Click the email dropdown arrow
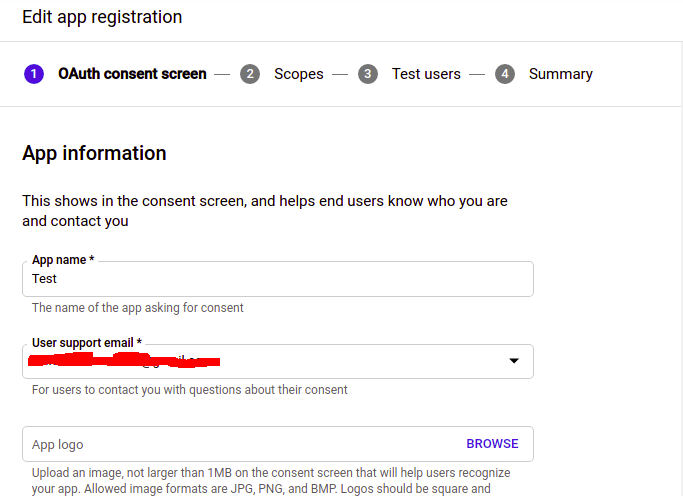This screenshot has width=683, height=496. [x=514, y=361]
